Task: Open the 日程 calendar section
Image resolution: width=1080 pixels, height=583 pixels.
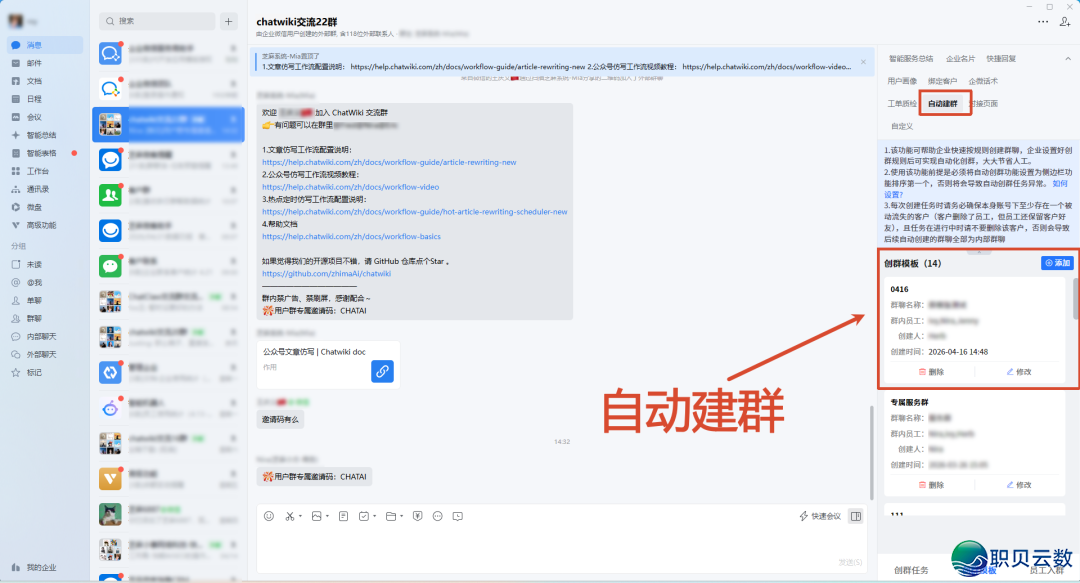Action: (x=34, y=99)
